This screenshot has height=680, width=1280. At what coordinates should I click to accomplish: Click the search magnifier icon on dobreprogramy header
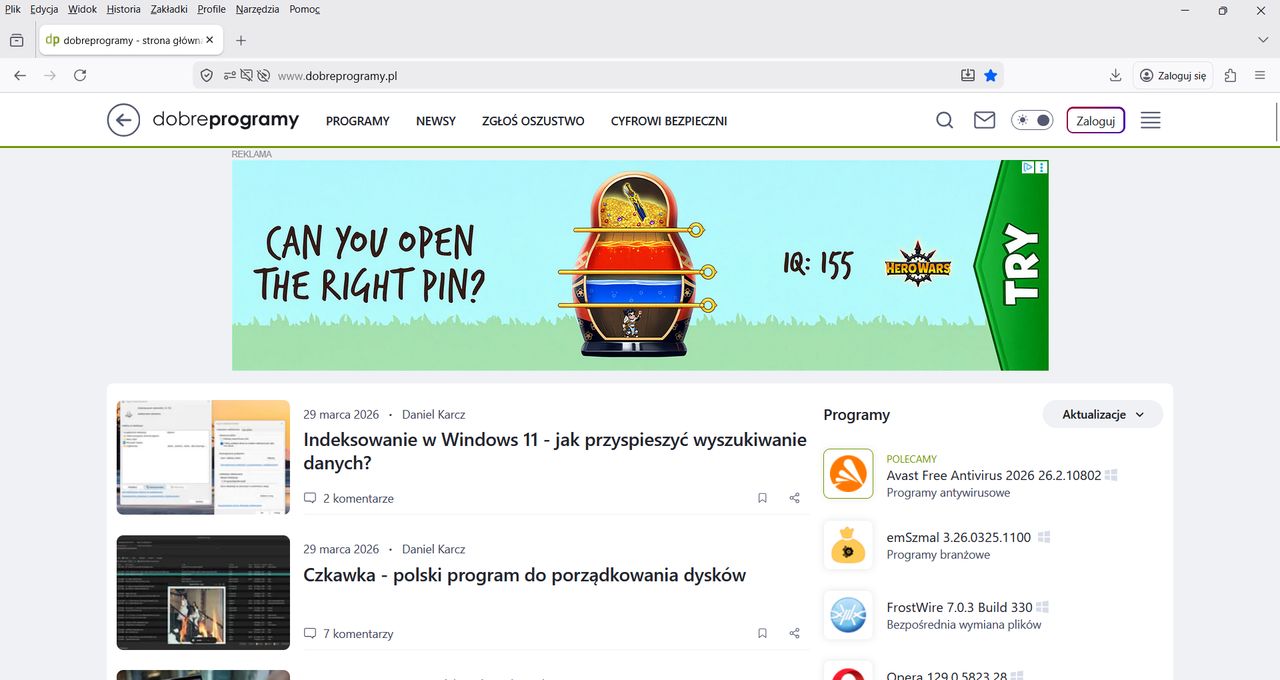coord(944,120)
